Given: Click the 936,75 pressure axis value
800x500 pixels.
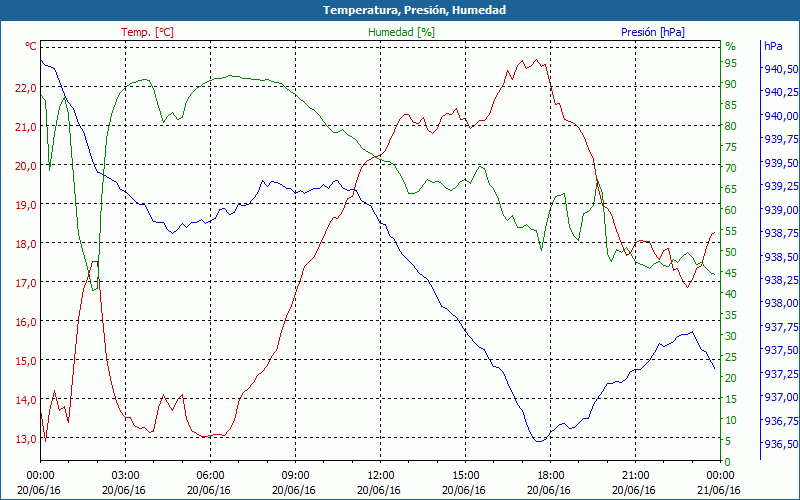Looking at the screenshot, I should 782,420.
